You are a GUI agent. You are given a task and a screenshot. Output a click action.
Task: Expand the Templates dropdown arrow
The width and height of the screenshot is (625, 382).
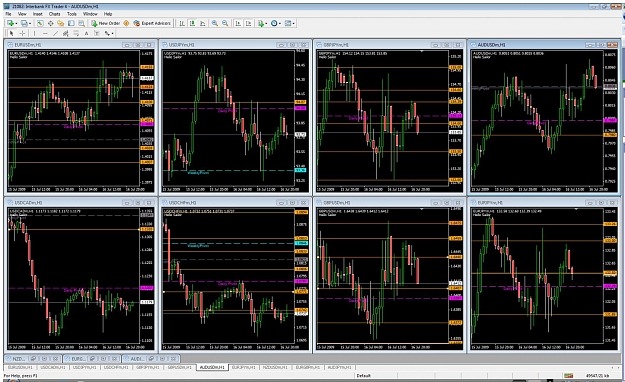294,24
